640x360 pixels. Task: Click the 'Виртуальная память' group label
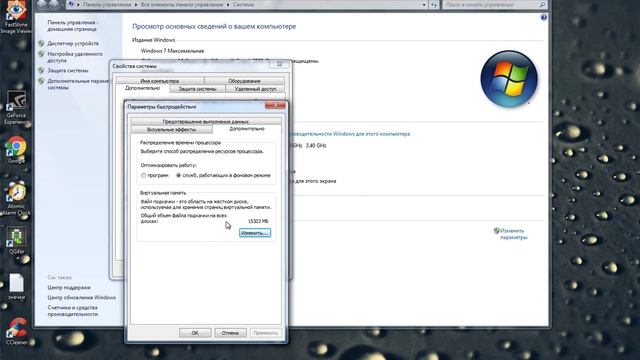point(163,193)
